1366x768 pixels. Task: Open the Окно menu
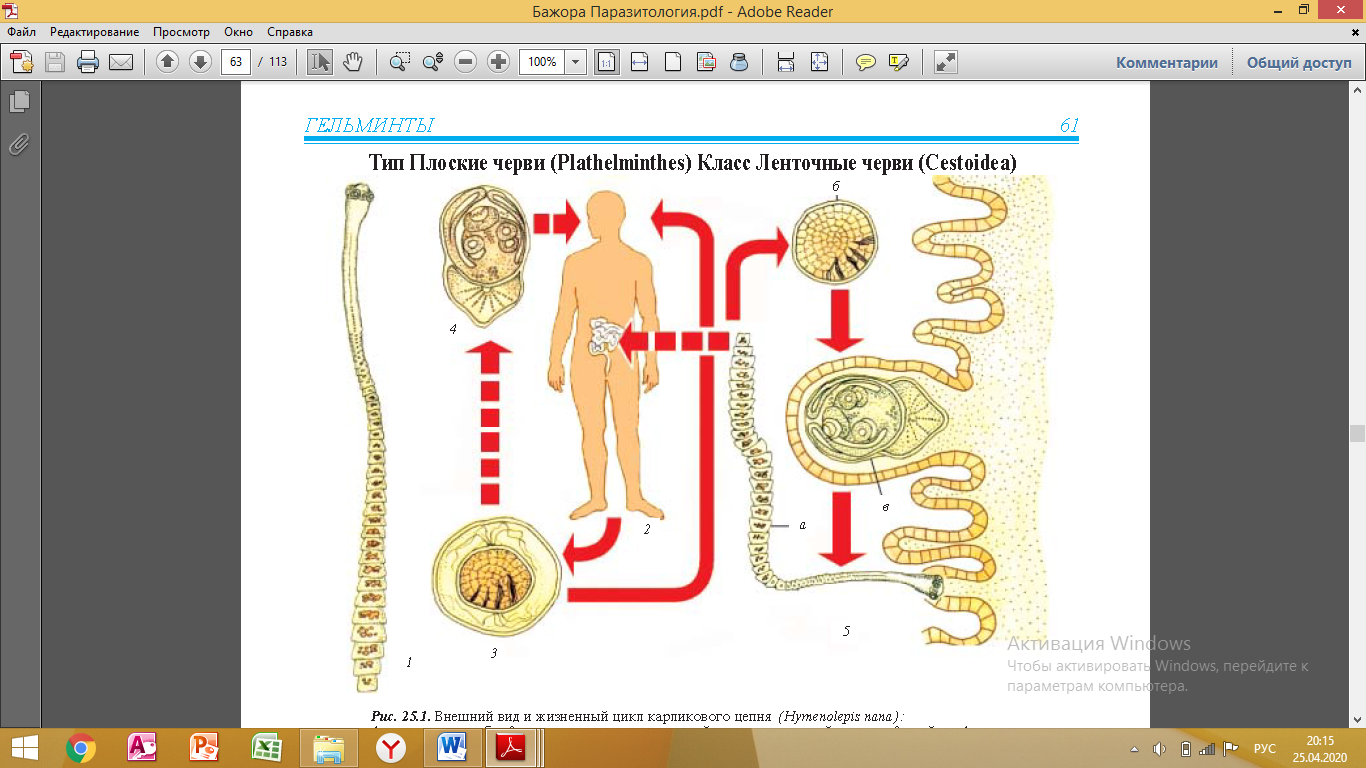click(x=239, y=32)
